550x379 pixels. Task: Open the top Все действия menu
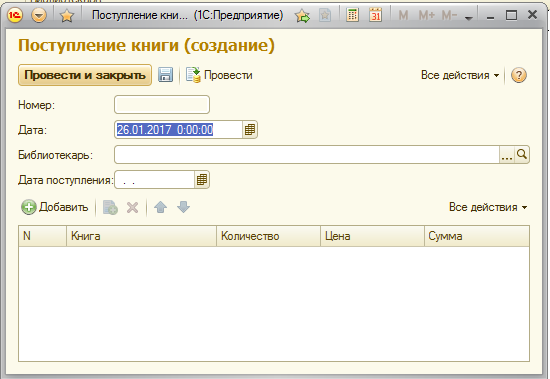[460, 75]
